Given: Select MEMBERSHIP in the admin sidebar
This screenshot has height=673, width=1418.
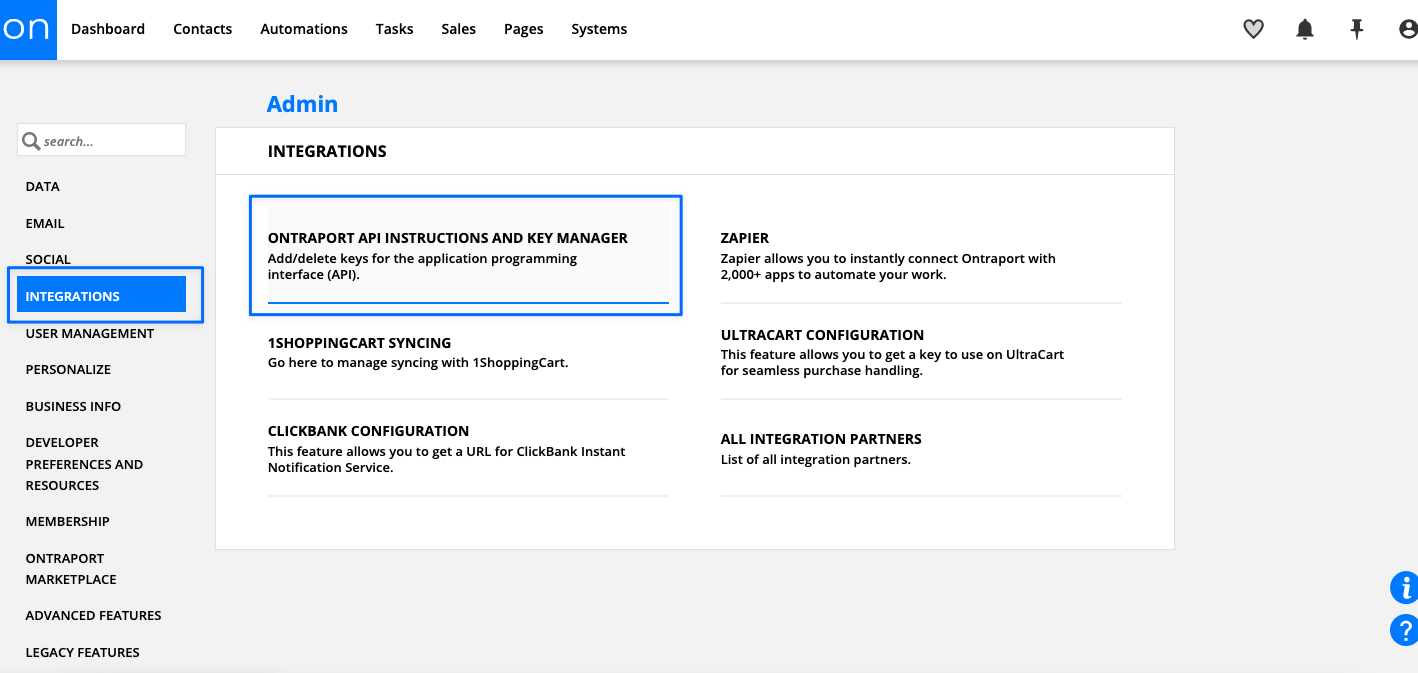Looking at the screenshot, I should point(67,521).
